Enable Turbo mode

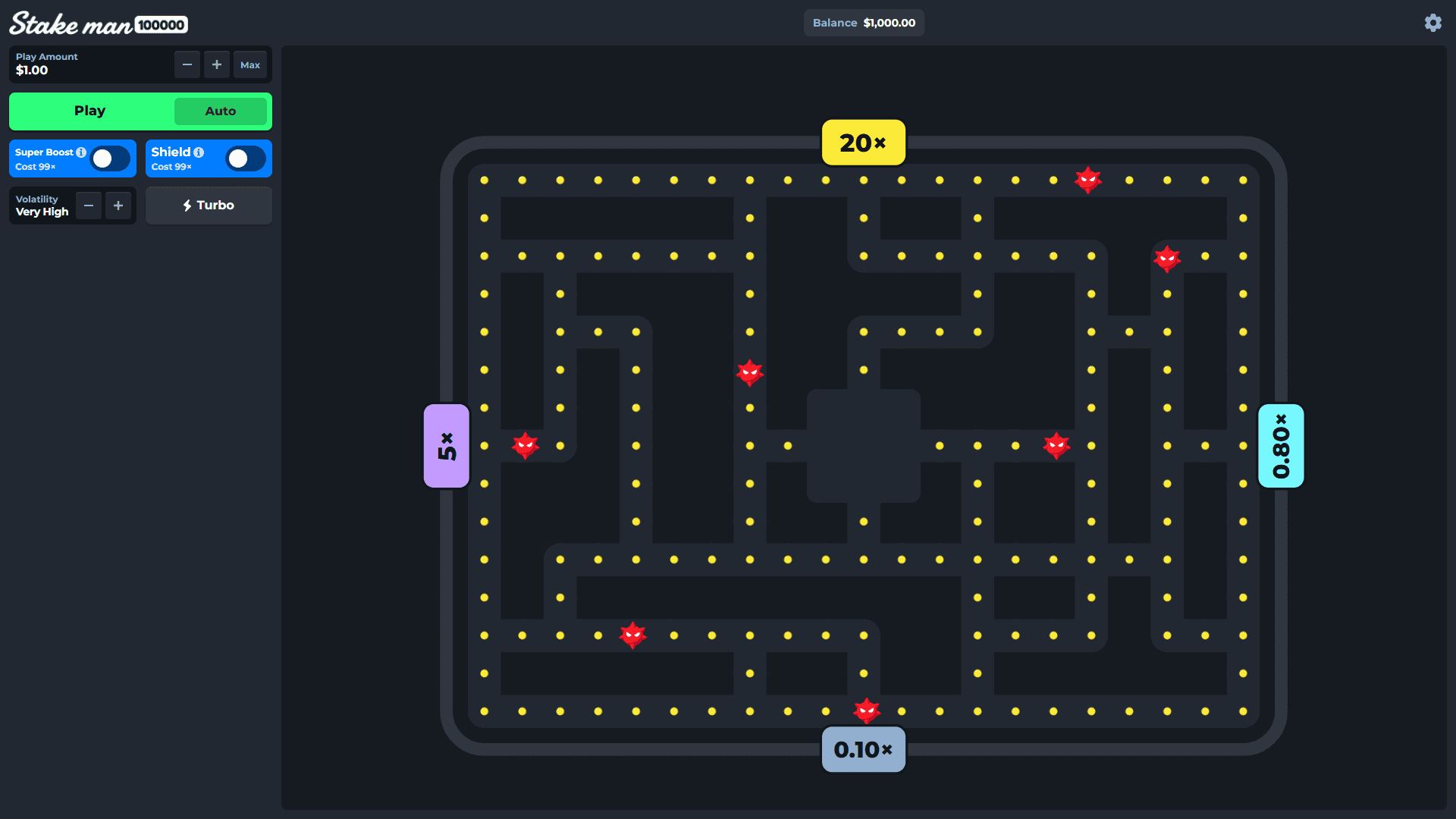209,206
